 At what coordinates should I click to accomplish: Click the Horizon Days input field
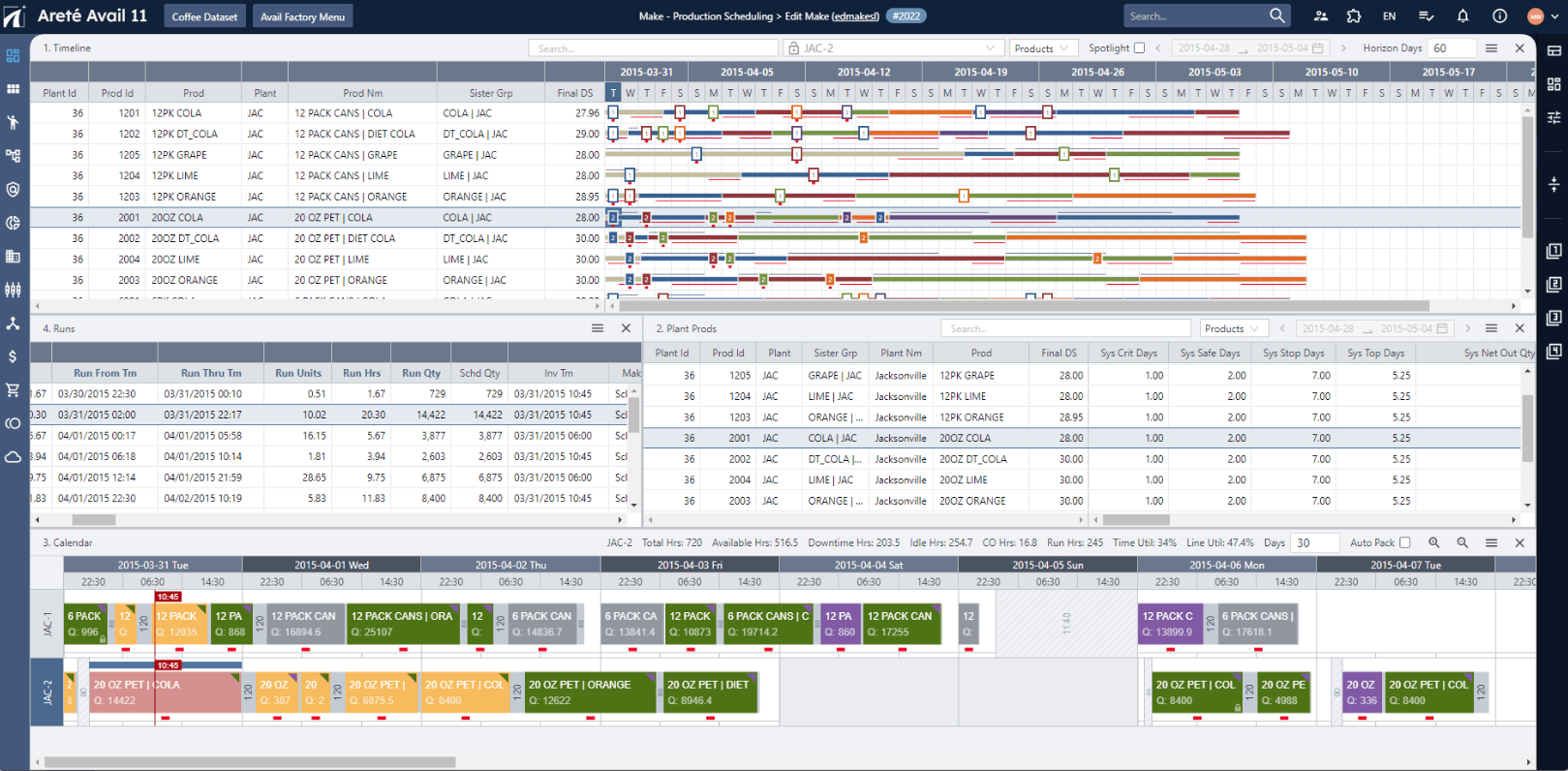1453,48
